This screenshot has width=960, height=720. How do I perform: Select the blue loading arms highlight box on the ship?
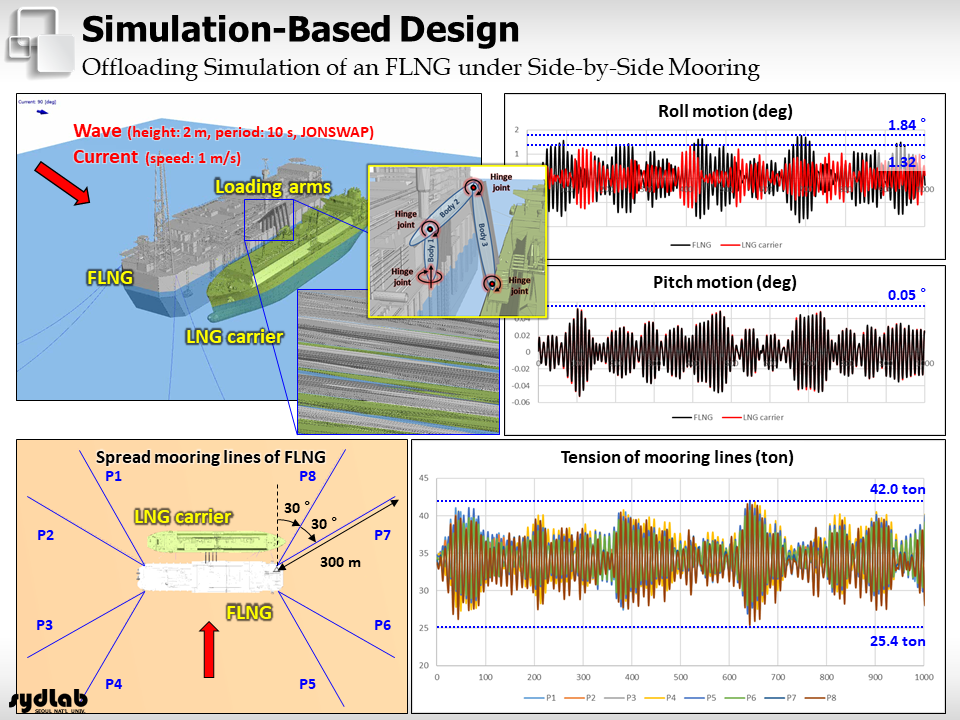point(269,219)
